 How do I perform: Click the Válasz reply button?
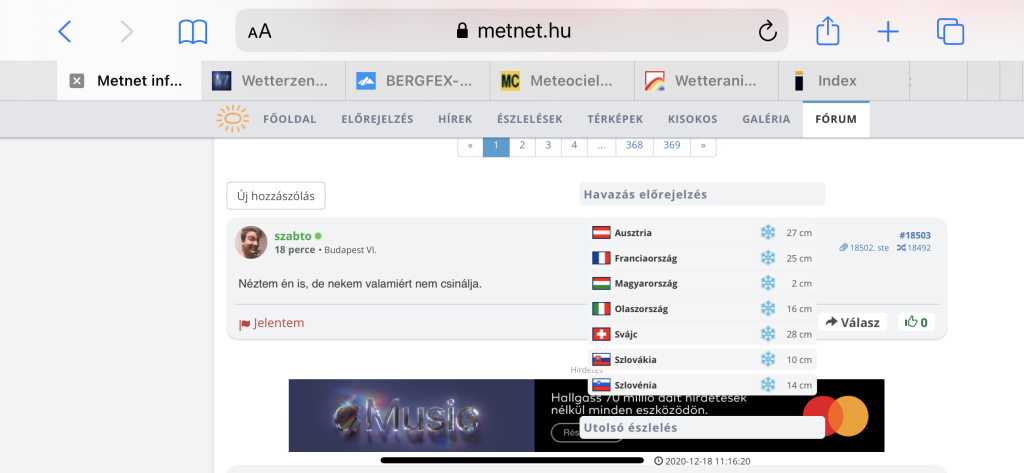pos(850,322)
